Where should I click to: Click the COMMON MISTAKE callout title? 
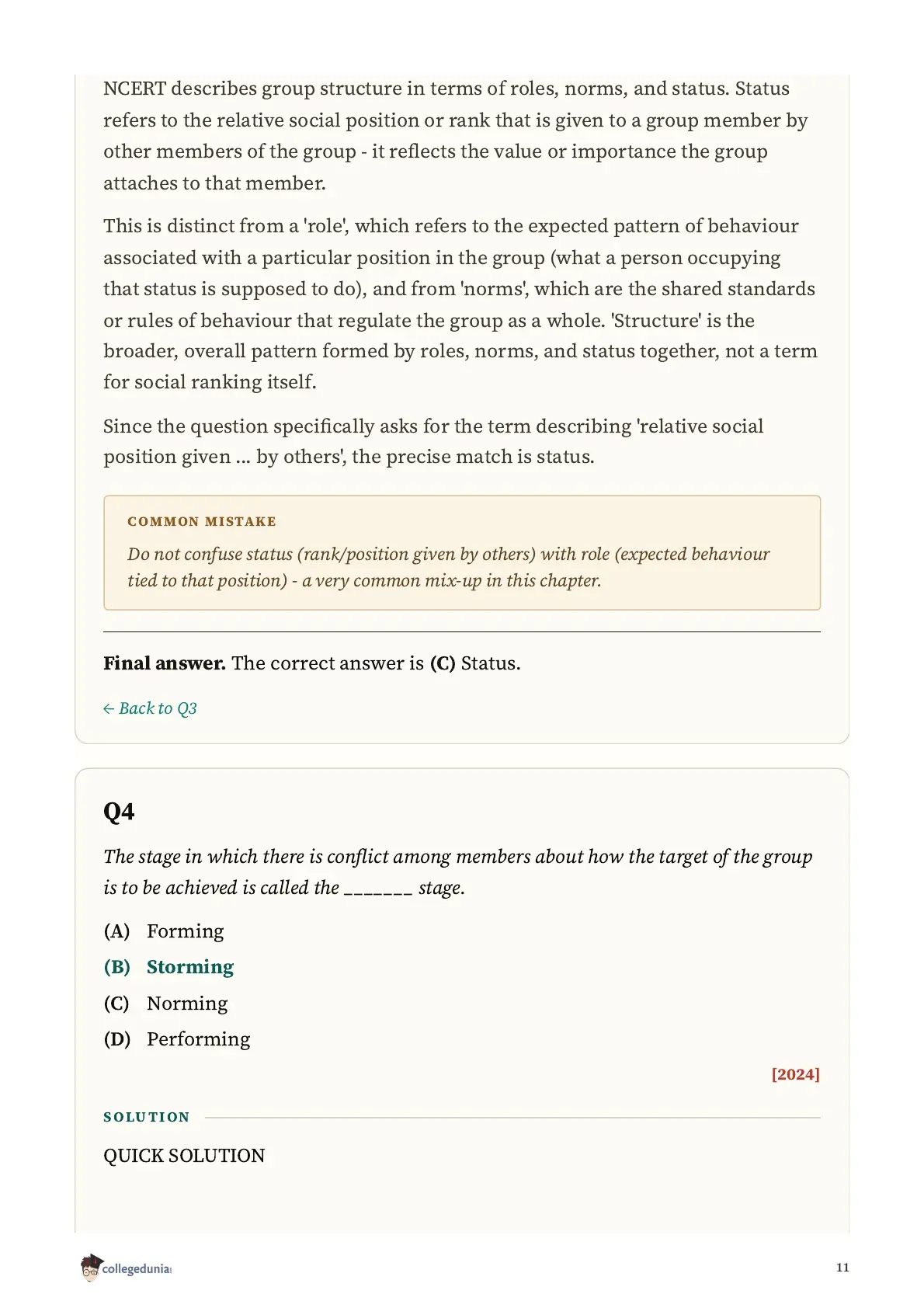[x=202, y=521]
